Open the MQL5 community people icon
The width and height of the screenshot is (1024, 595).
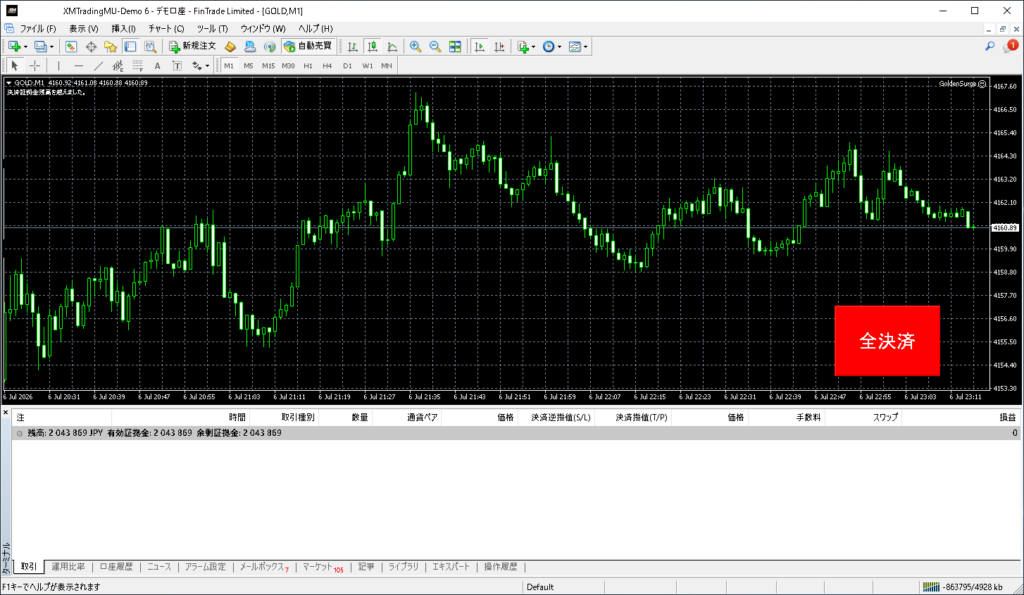tap(249, 46)
